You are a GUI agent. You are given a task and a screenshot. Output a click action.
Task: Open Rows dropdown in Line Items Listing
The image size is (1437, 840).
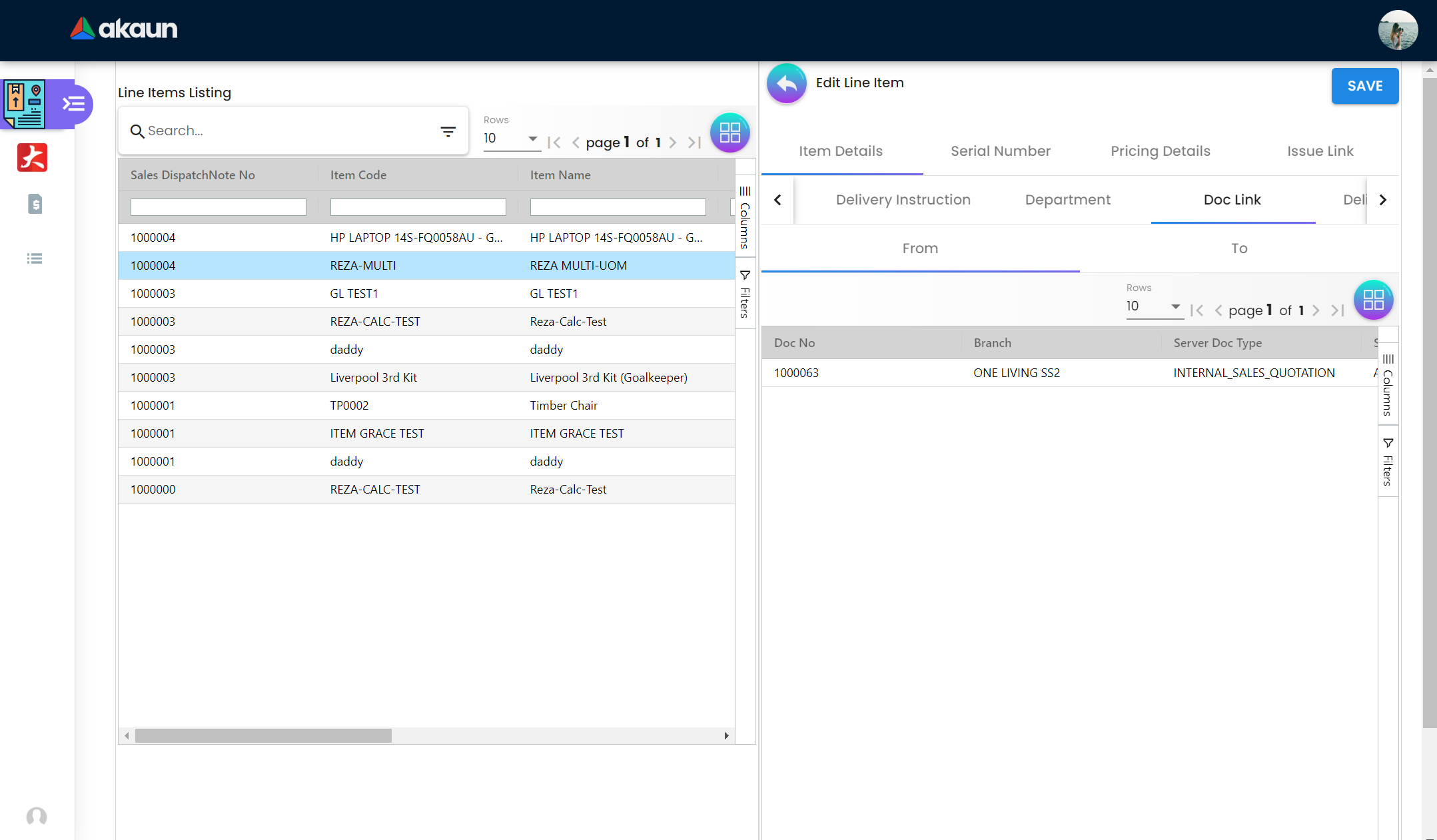pos(511,139)
